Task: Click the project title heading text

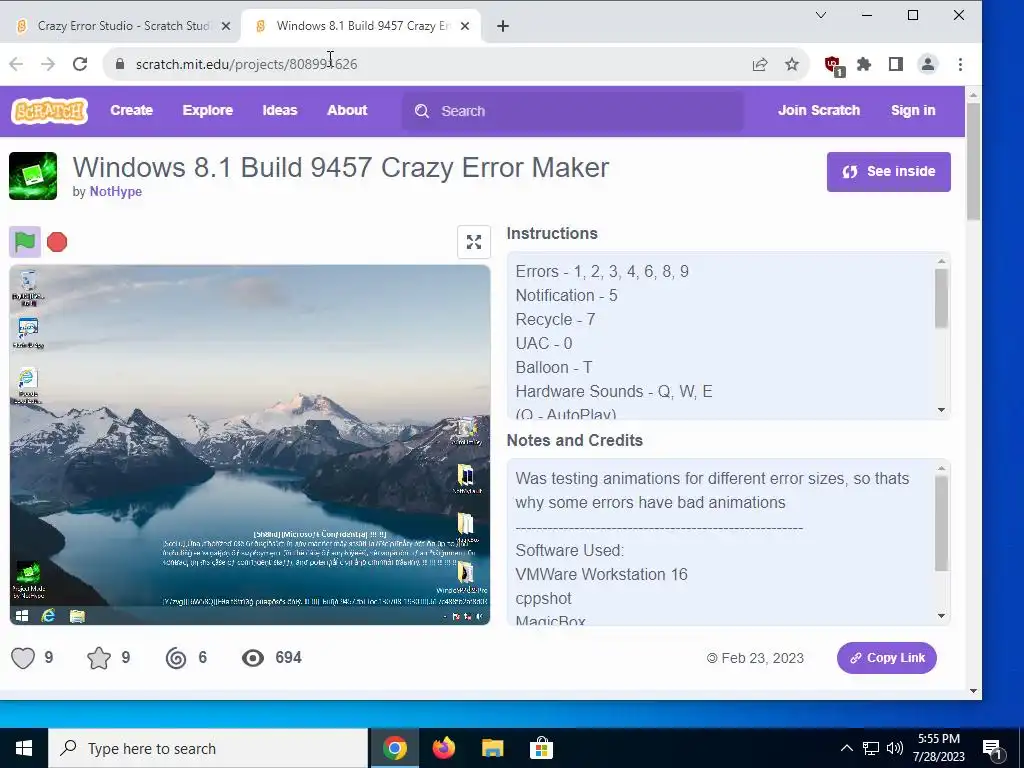Action: (x=340, y=168)
